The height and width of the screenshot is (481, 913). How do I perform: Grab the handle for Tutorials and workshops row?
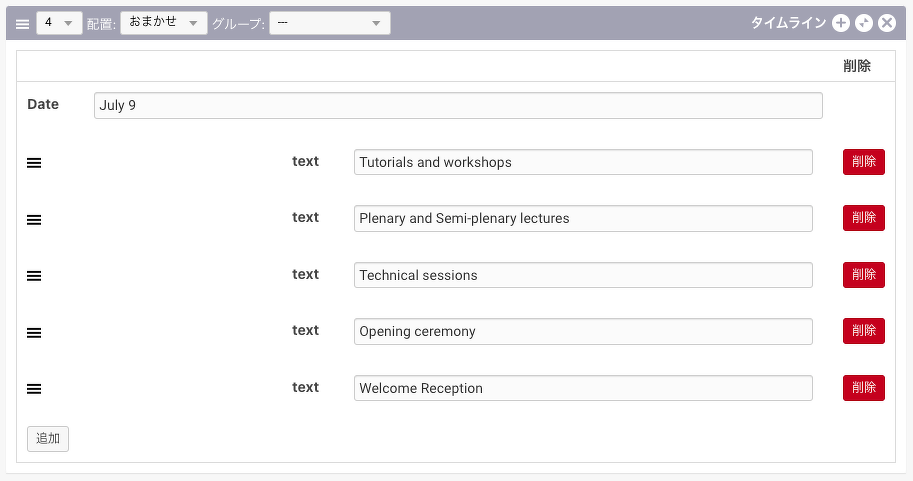(34, 163)
